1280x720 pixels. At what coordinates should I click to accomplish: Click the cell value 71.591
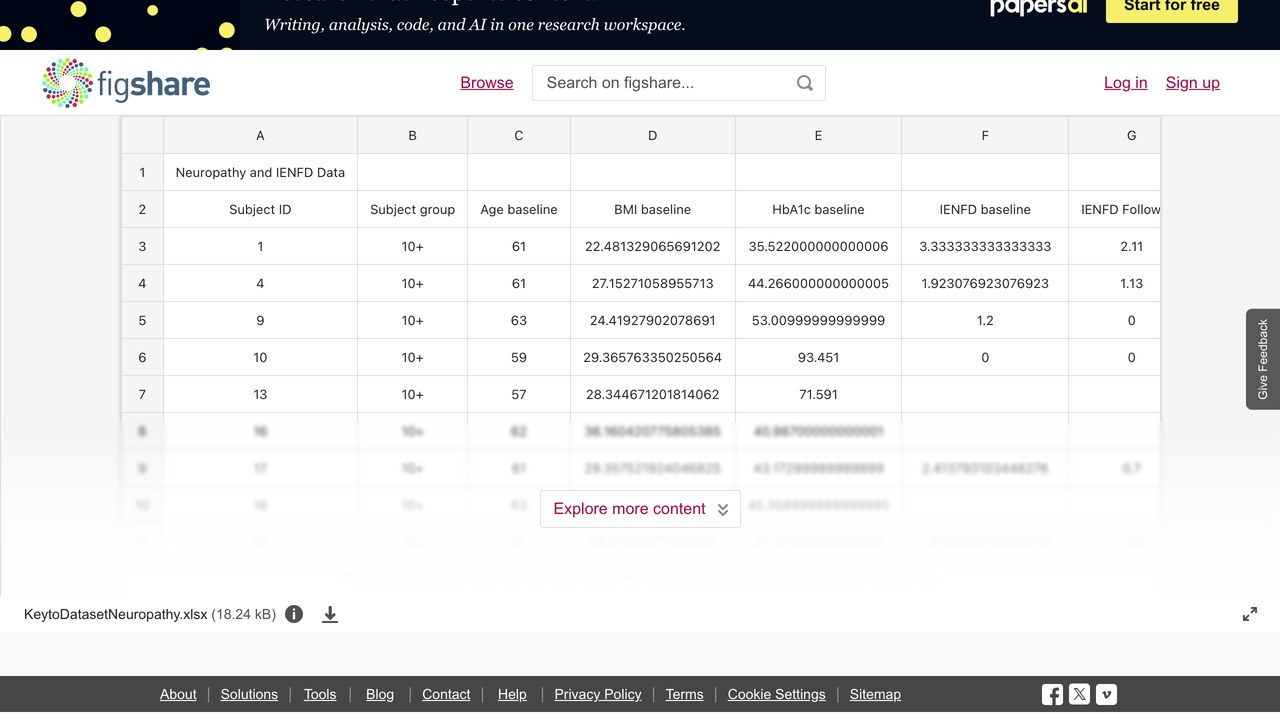pyautogui.click(x=818, y=394)
